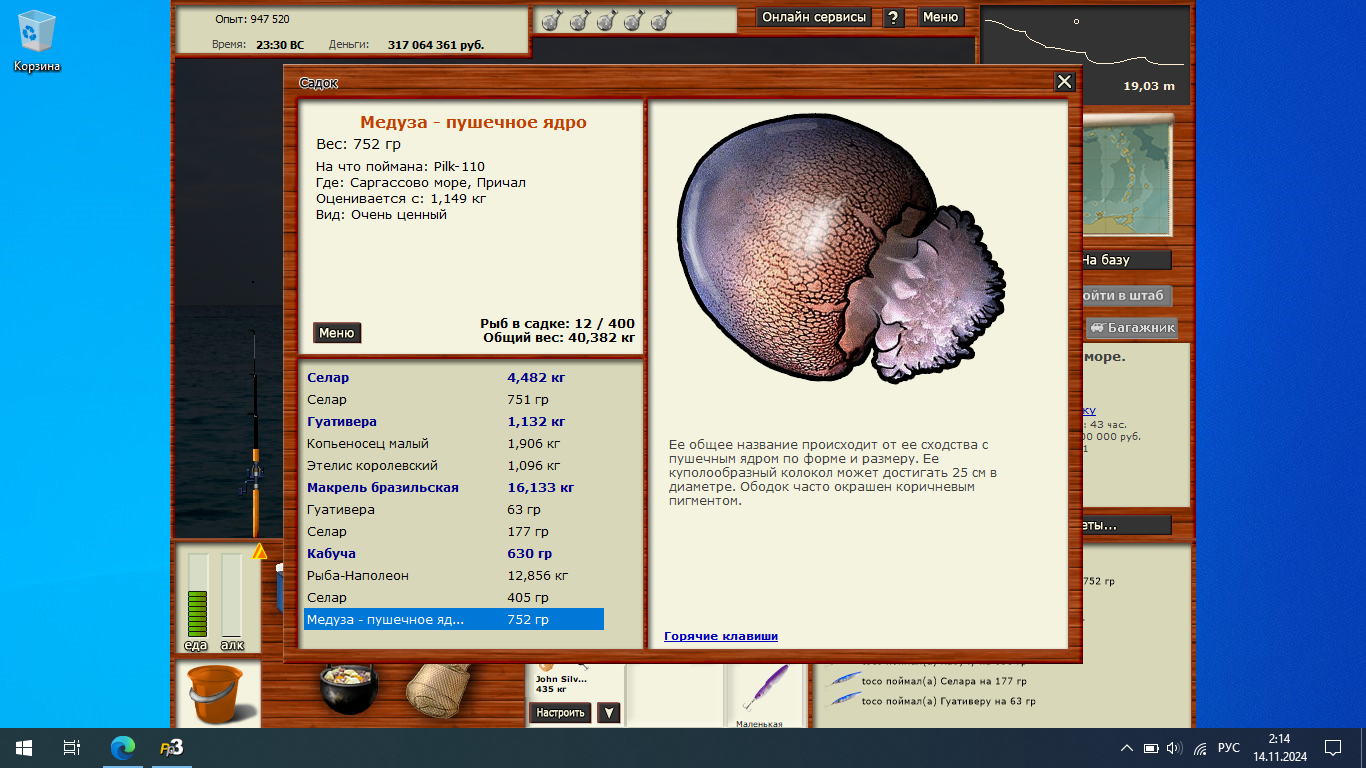Click fish icon beside Селара на 177 гр
1366x768 pixels.
[846, 680]
